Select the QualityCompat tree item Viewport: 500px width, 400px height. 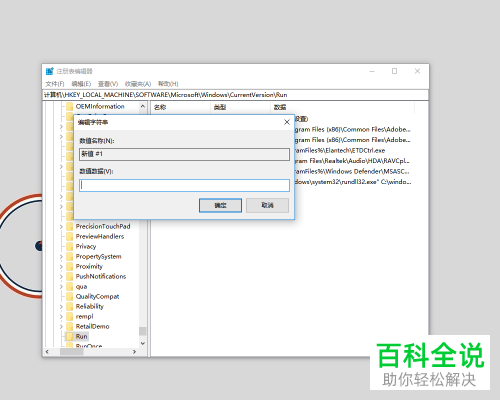click(97, 296)
